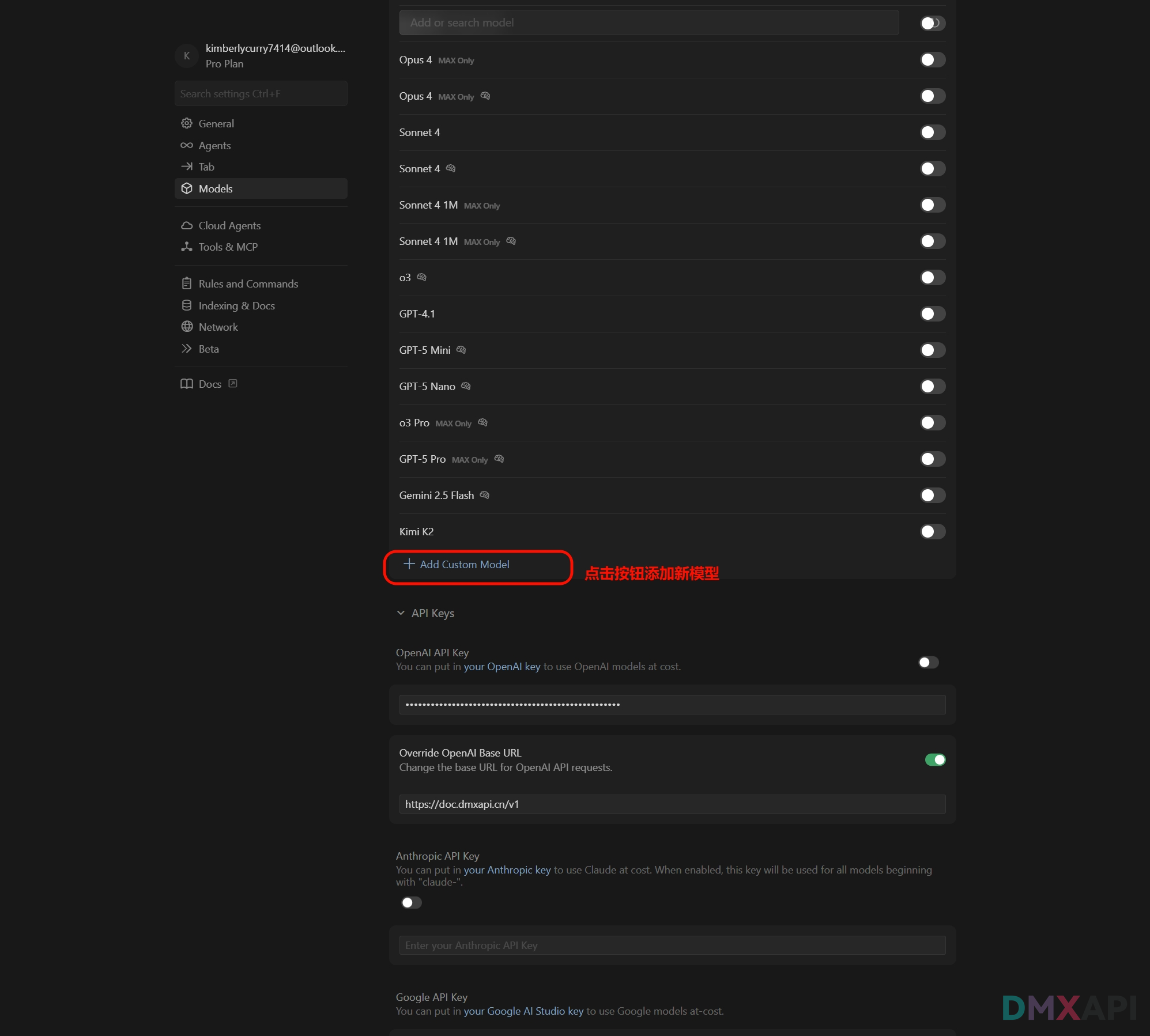Click the General gear icon
This screenshot has height=1036, width=1150.
186,123
